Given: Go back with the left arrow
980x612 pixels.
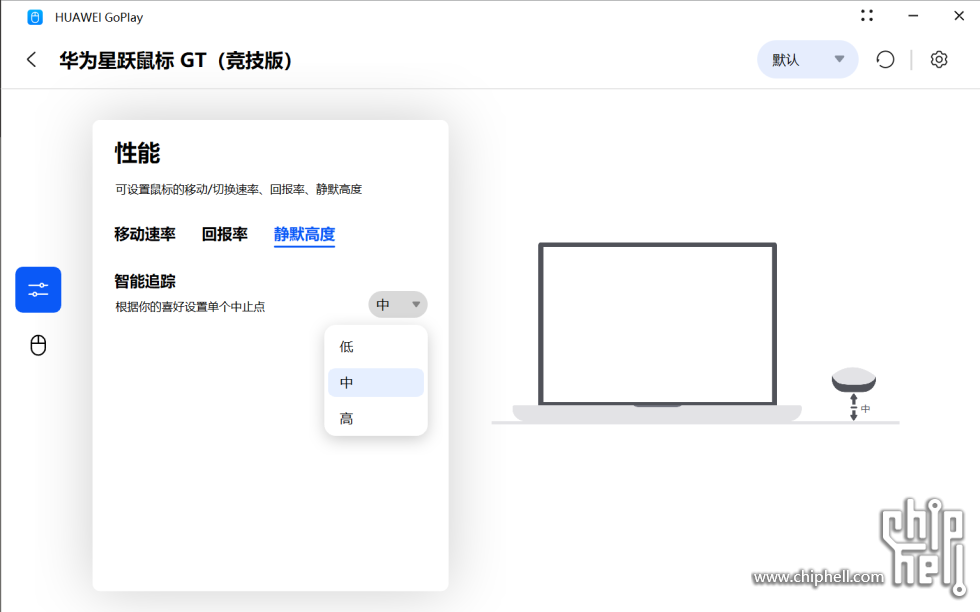Looking at the screenshot, I should [31, 60].
